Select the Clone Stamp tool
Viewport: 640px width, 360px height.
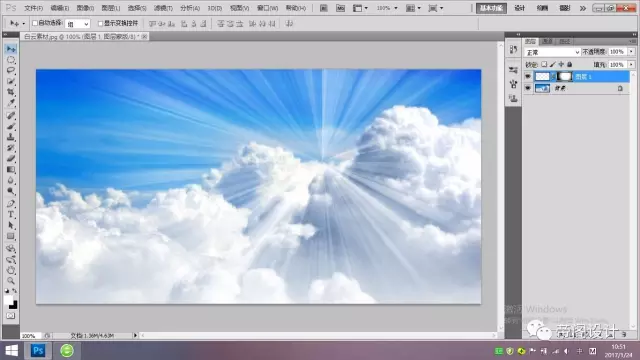pyautogui.click(x=11, y=137)
